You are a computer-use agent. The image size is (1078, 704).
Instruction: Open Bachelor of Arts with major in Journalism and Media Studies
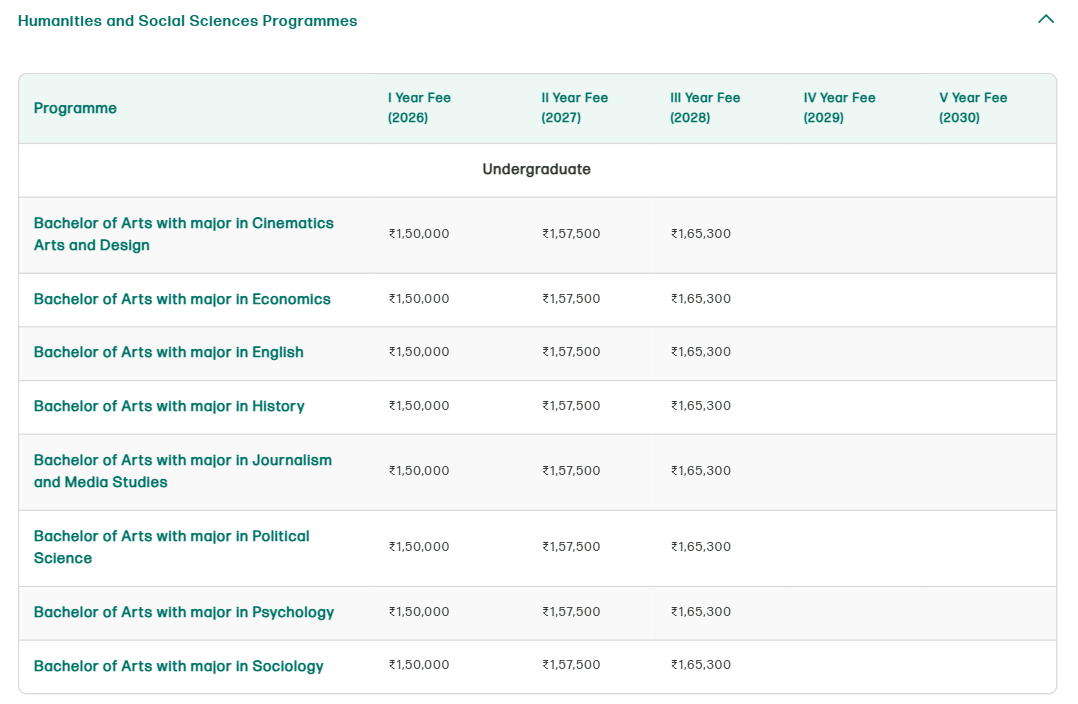click(183, 471)
